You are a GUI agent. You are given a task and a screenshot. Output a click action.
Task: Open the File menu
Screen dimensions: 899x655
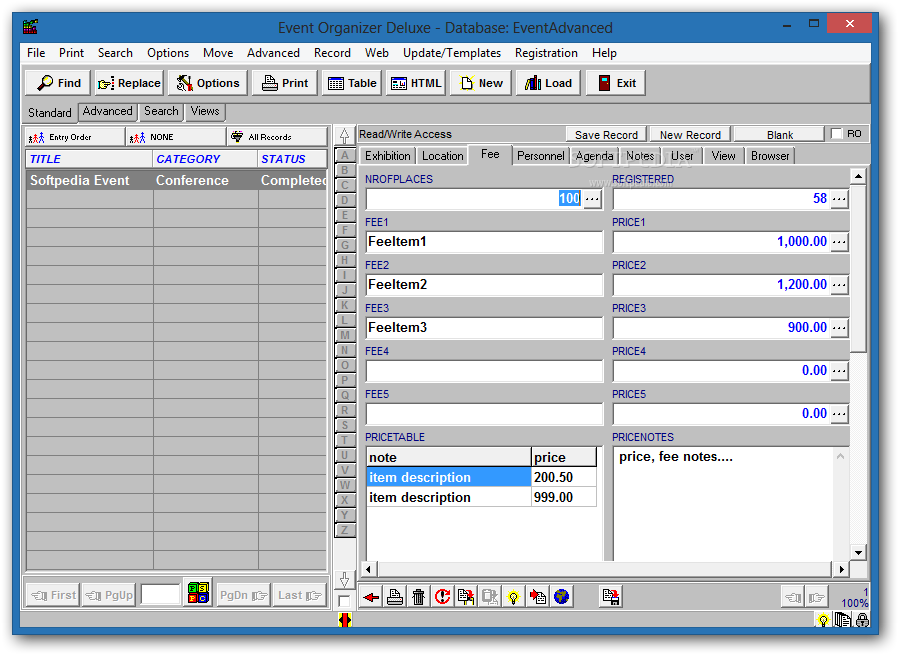36,53
